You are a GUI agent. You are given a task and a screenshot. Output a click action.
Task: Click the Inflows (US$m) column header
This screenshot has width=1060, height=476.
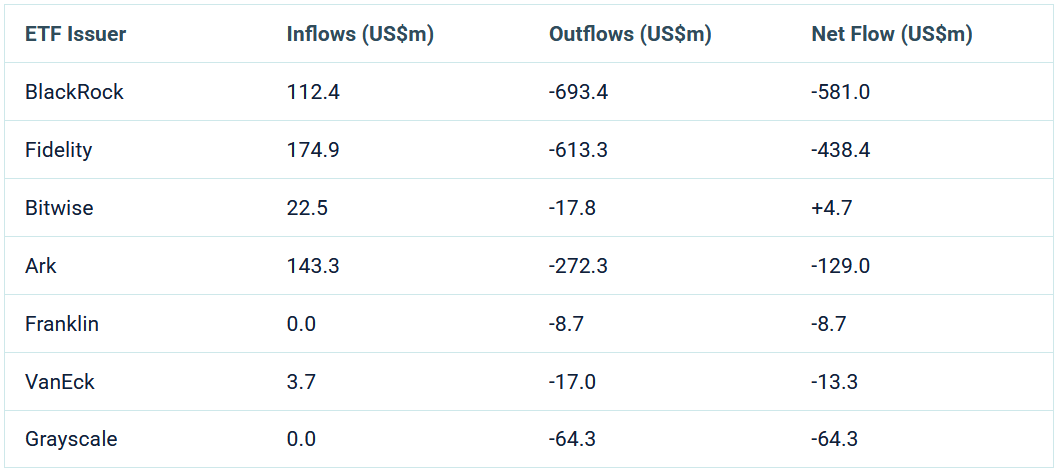click(360, 34)
